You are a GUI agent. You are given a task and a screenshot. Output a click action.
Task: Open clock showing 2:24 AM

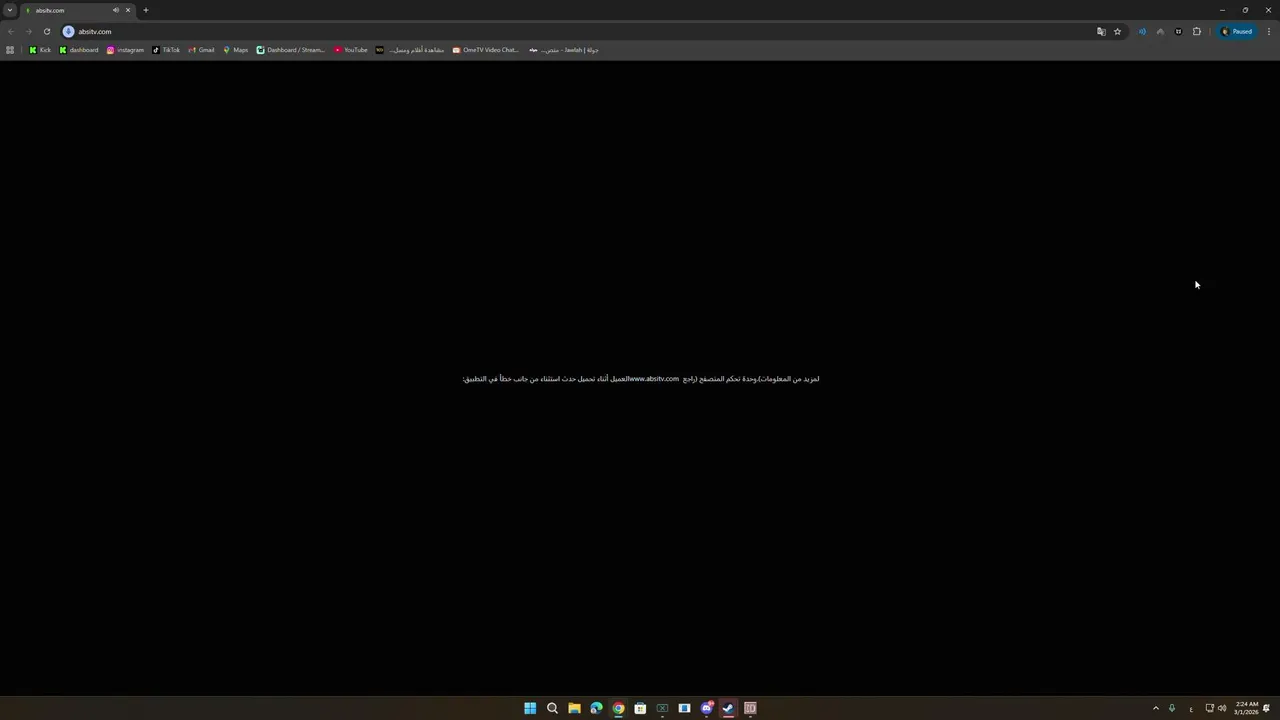click(x=1246, y=708)
